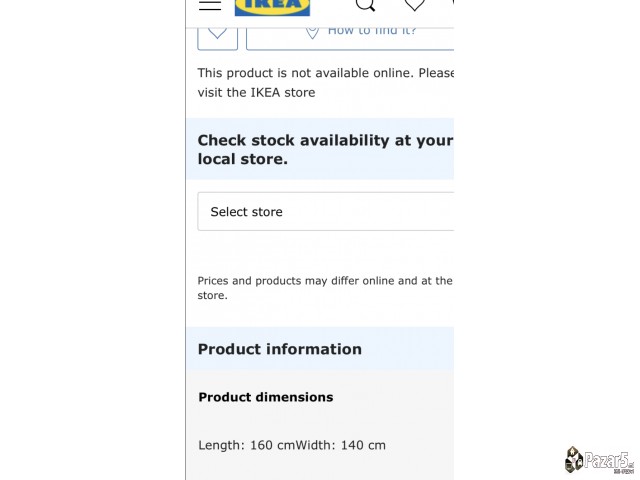Open the wishlist heart icon in header
Image resolution: width=640 pixels, height=480 pixels.
pyautogui.click(x=414, y=5)
